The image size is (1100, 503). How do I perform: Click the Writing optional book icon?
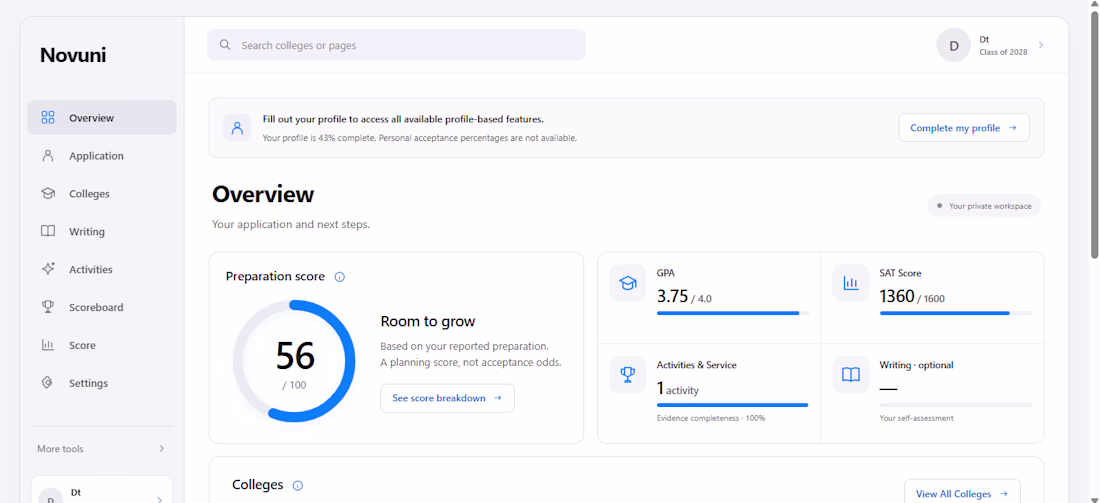coord(850,375)
